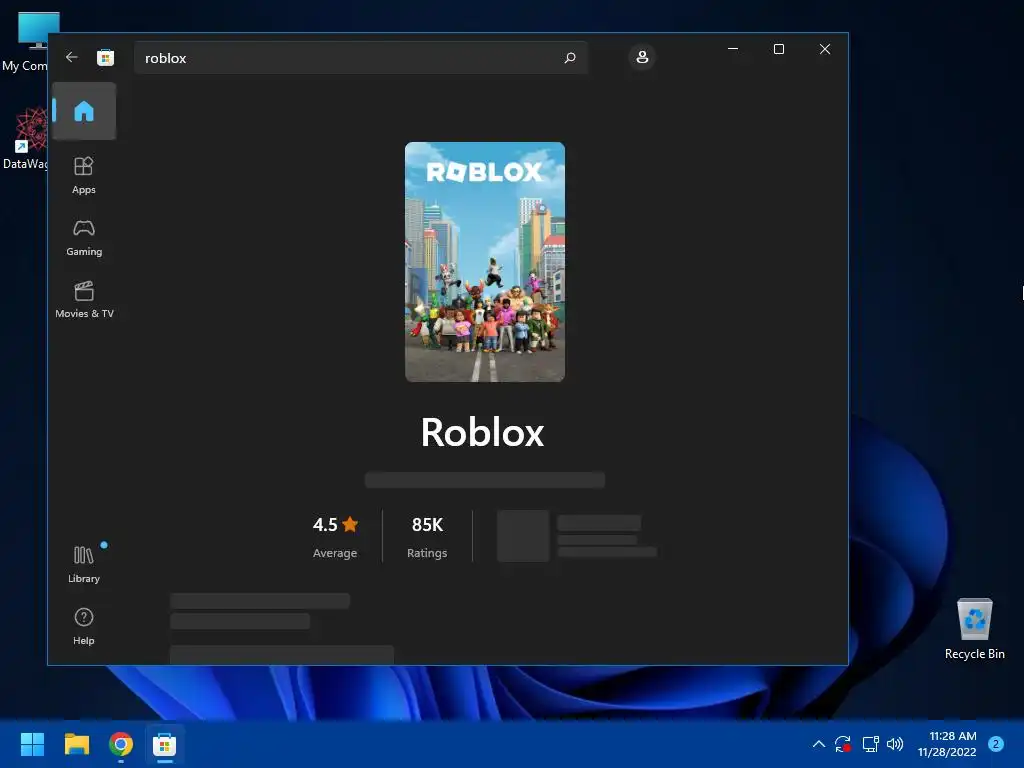Click the sync tray icon with red dot
The image size is (1024, 768).
point(842,744)
